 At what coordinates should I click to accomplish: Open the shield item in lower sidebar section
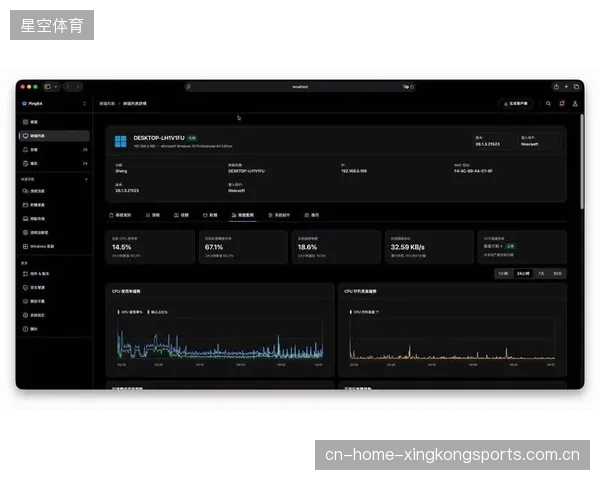point(54,287)
